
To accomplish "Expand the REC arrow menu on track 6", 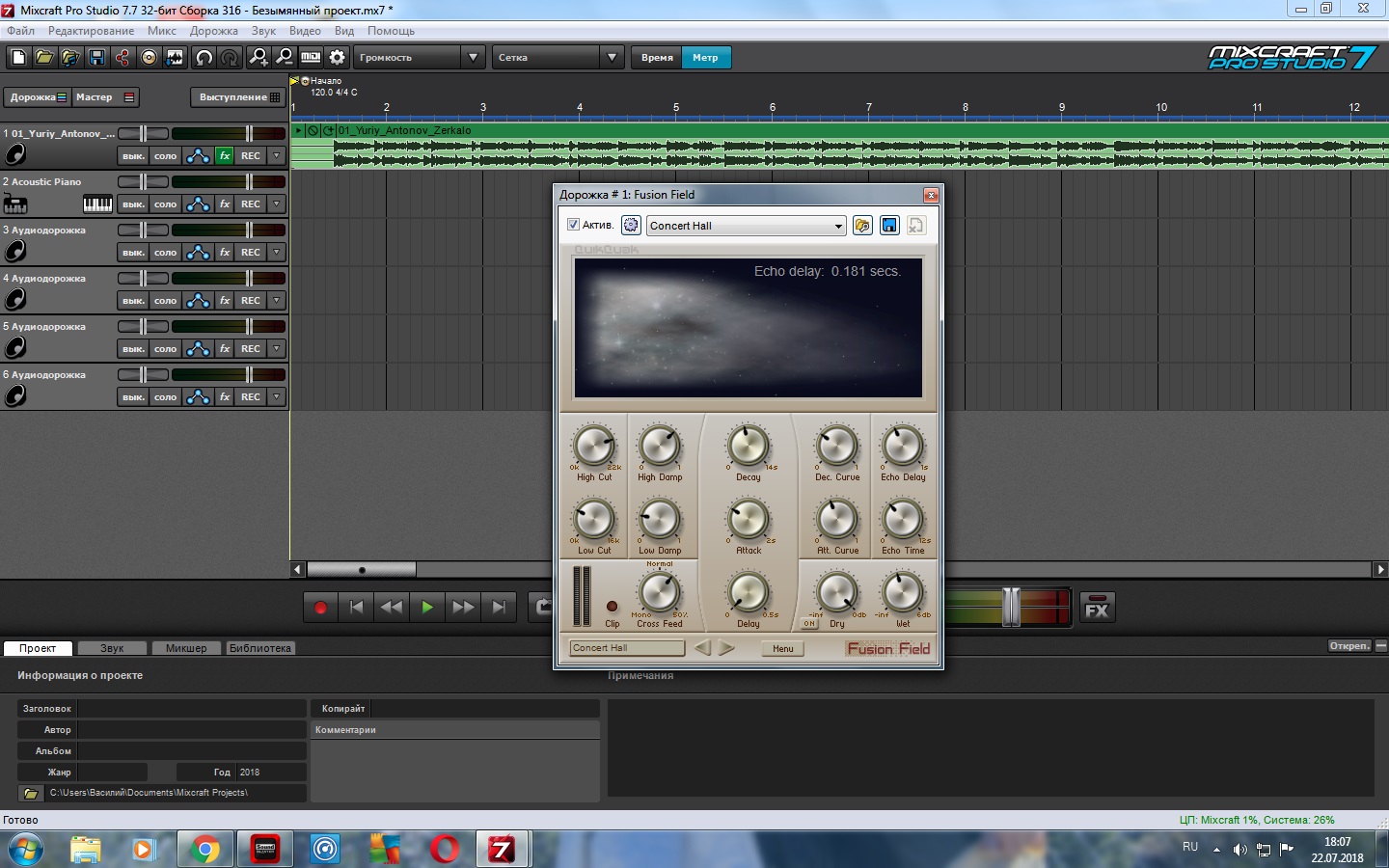I will [277, 396].
